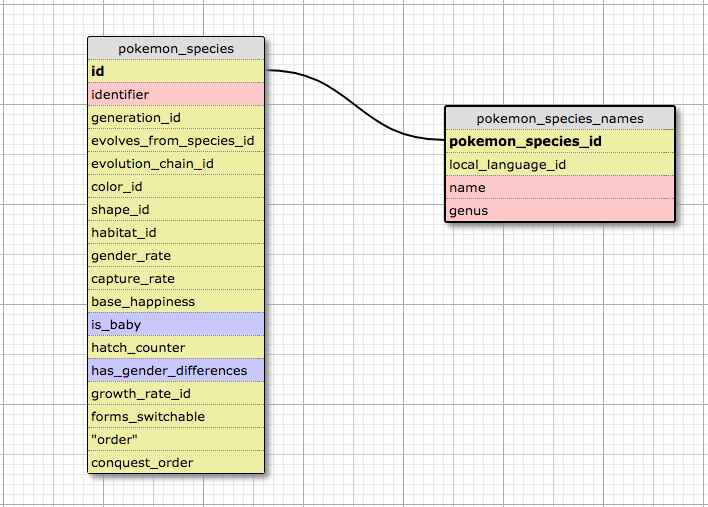Click the shape_id row

pyautogui.click(x=176, y=209)
